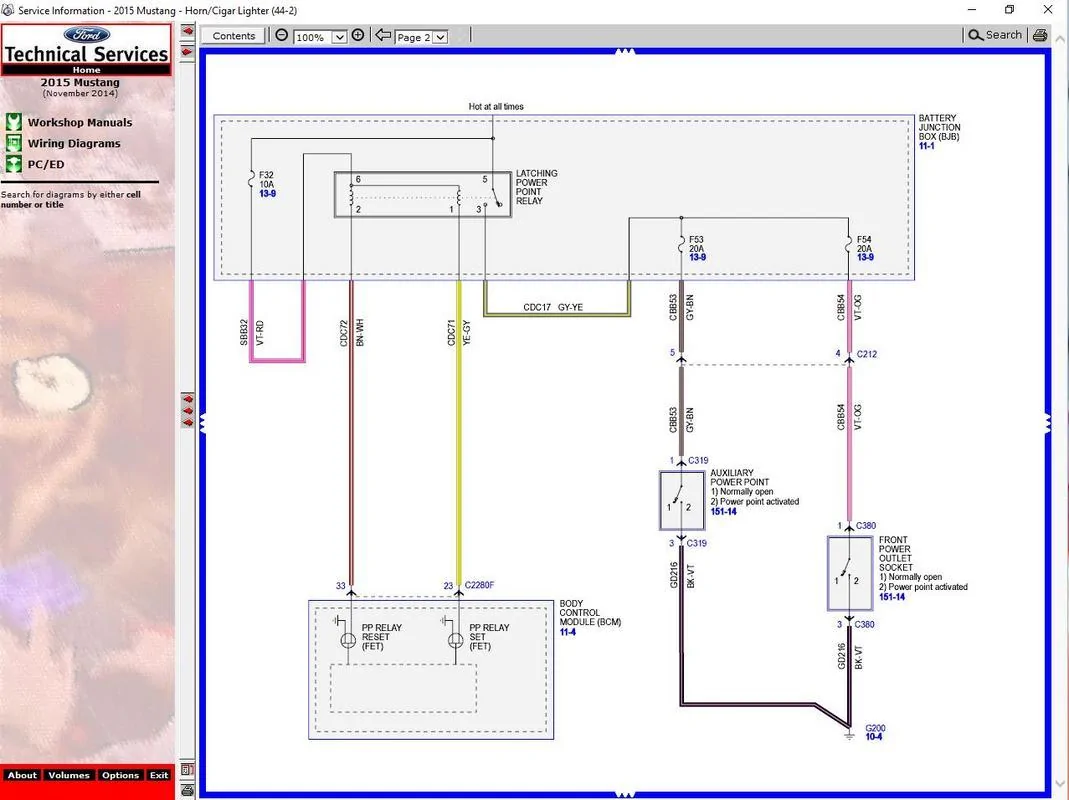Follow the 13-9 link under F32 10A
The width and height of the screenshot is (1069, 800).
(267, 194)
